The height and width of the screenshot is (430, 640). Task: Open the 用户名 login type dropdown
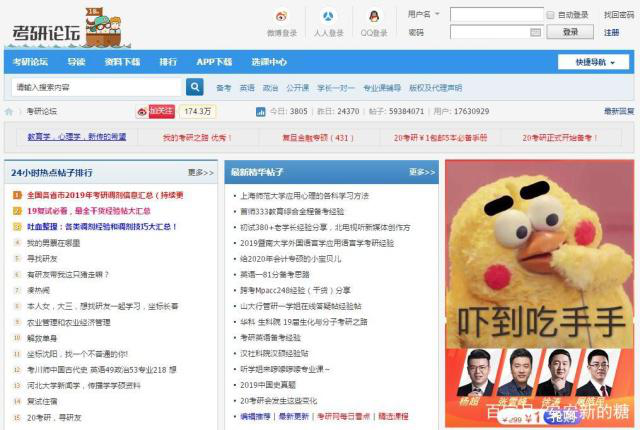tap(424, 15)
